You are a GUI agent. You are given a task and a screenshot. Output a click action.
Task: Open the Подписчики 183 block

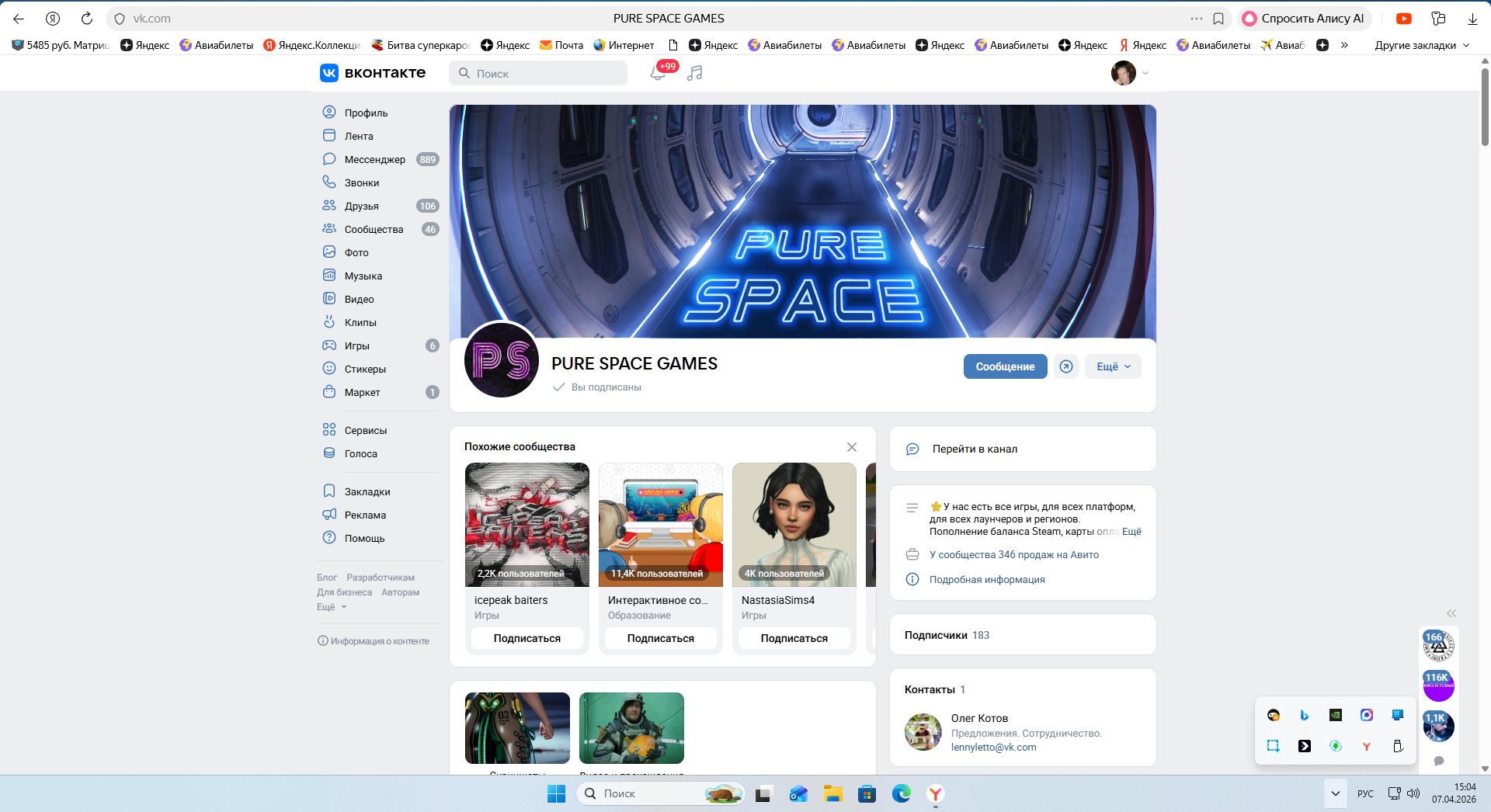click(1023, 635)
